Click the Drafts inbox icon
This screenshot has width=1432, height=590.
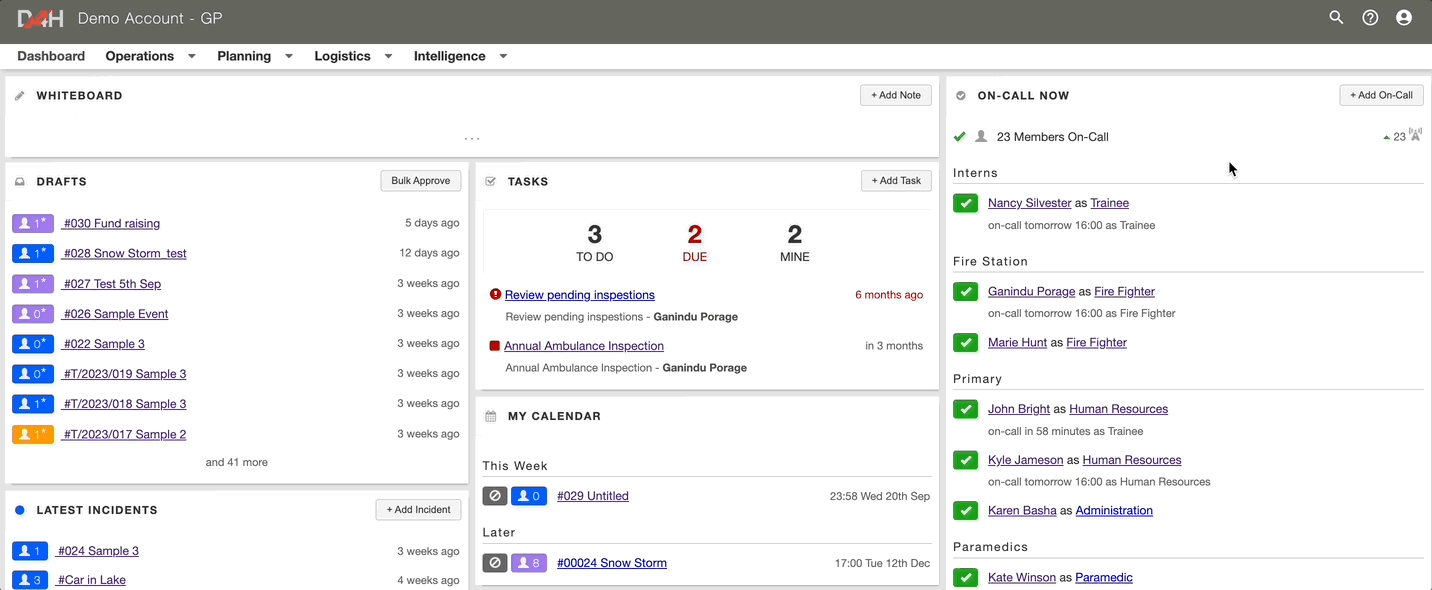click(20, 182)
